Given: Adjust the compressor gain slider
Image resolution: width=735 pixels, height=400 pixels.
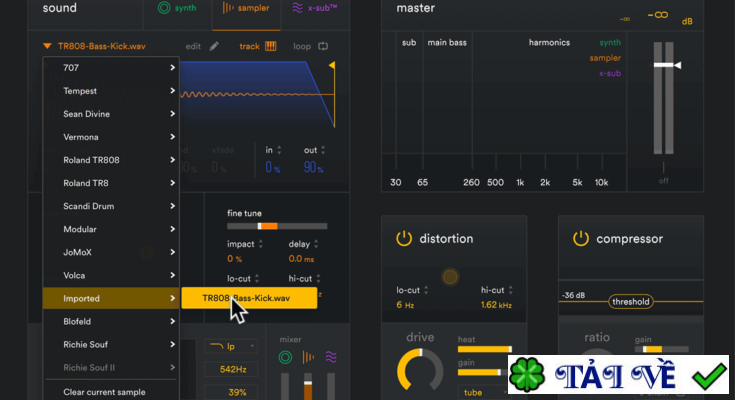Looking at the screenshot, I should tap(661, 349).
